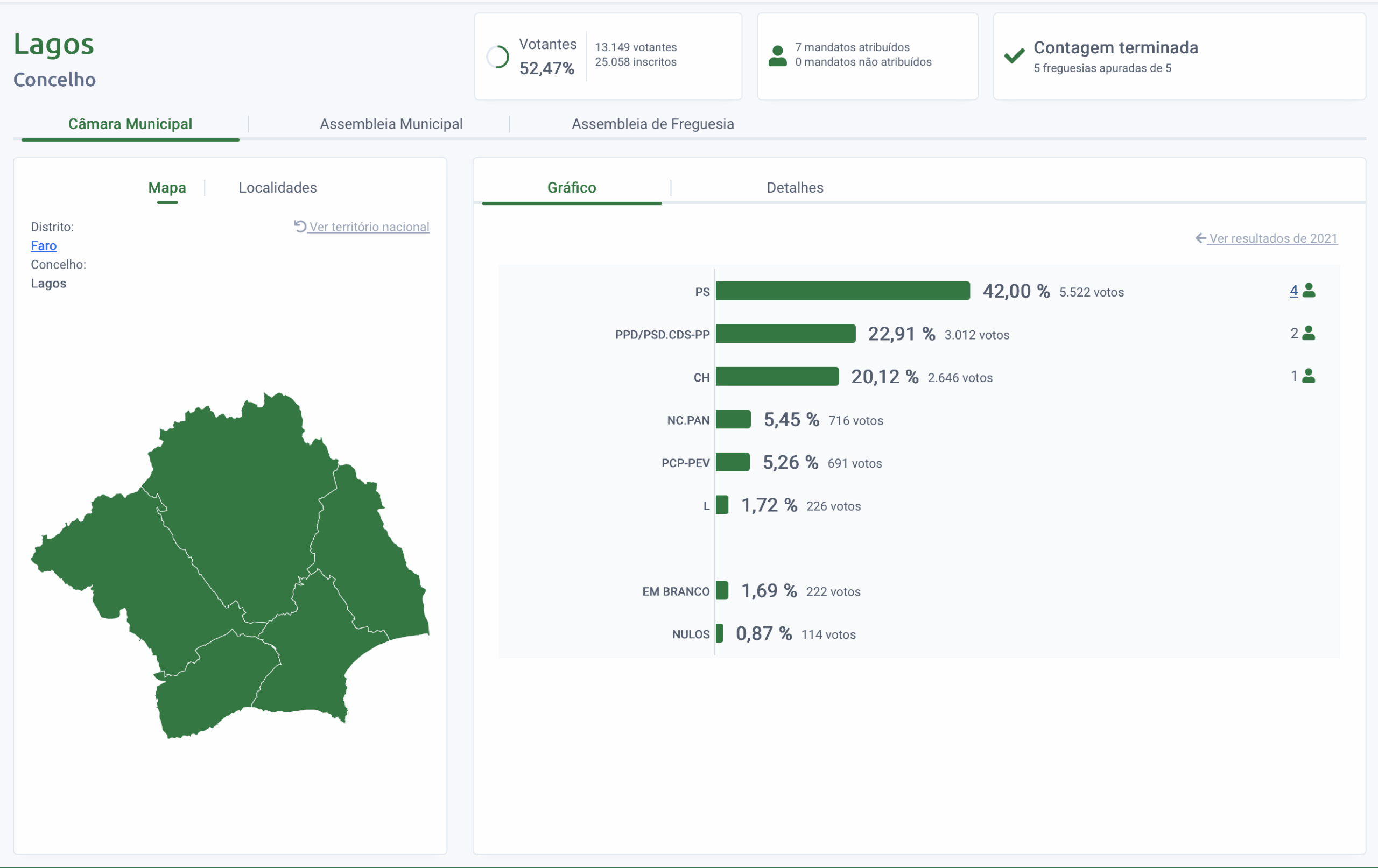Click the PPD/PSD.CDS-PP mandate person icon

[1309, 333]
